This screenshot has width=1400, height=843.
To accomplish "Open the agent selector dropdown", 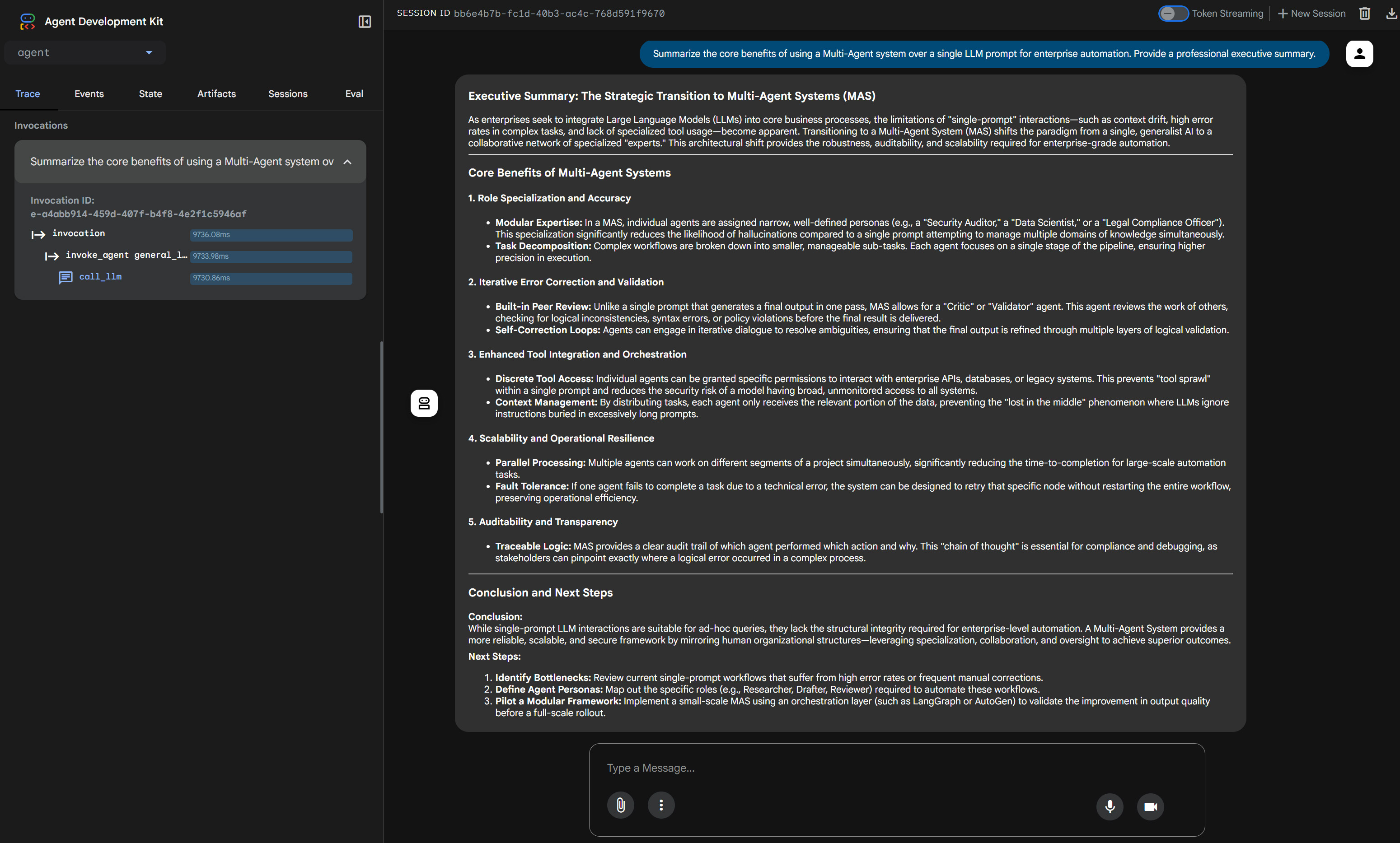I will click(85, 53).
